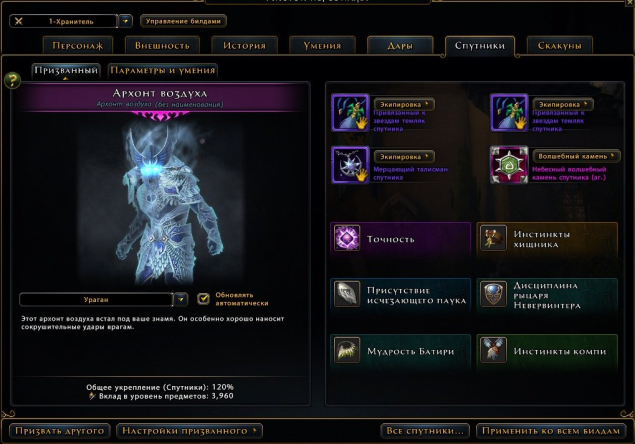Click the Точность power icon
This screenshot has height=444, width=635.
click(347, 238)
